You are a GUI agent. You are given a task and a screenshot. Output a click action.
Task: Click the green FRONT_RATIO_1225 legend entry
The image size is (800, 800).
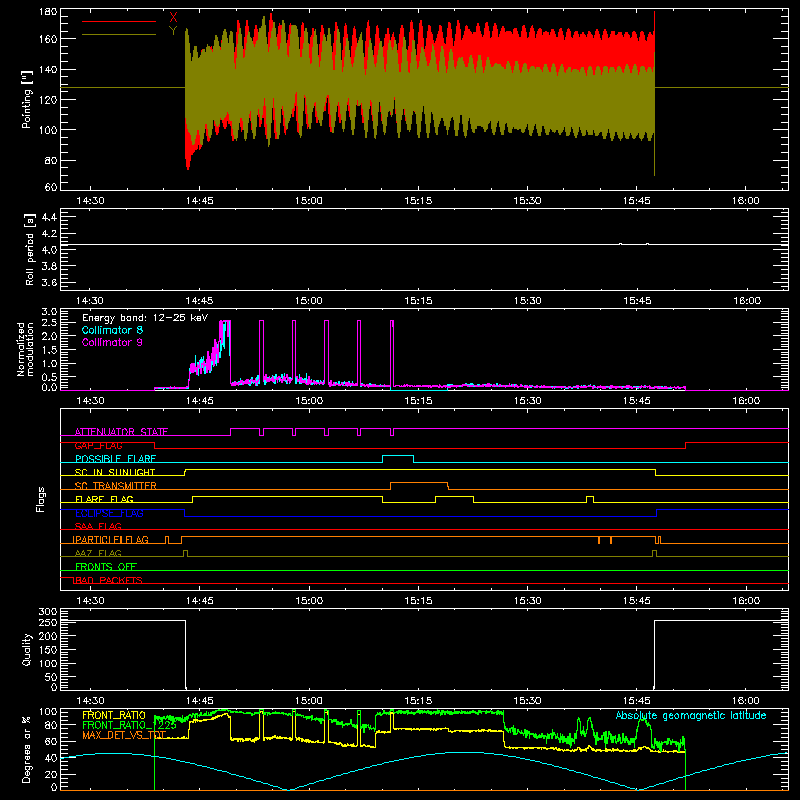click(x=129, y=725)
